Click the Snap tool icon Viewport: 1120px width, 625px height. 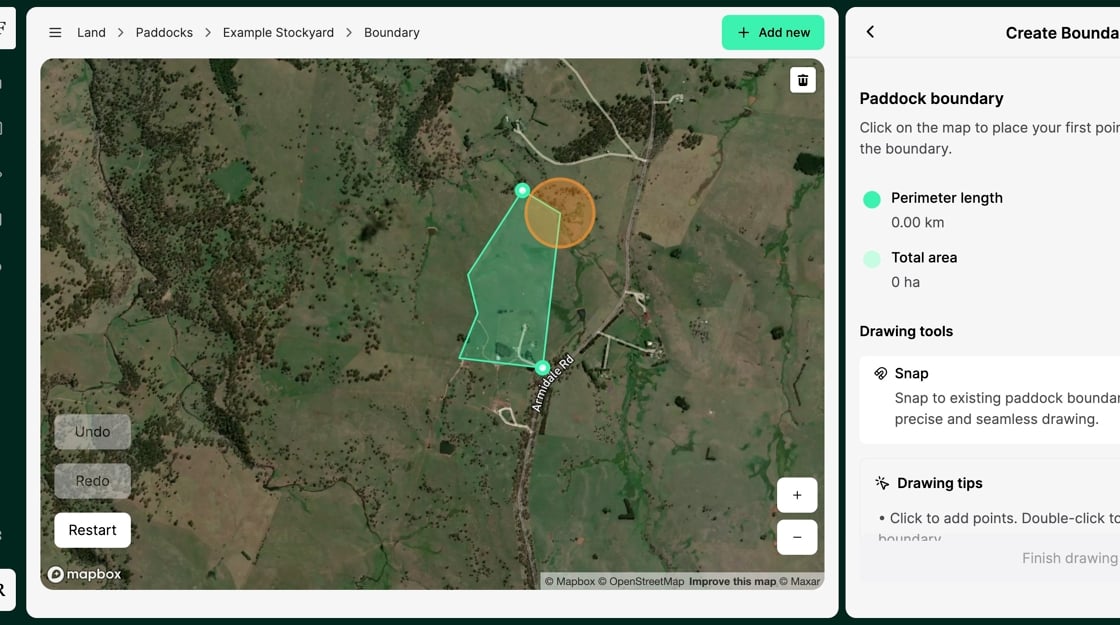881,374
